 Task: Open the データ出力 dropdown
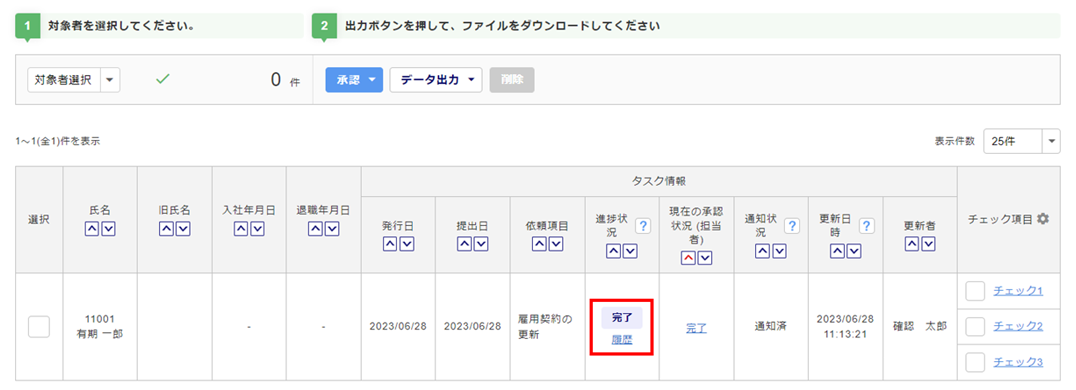[x=436, y=80]
